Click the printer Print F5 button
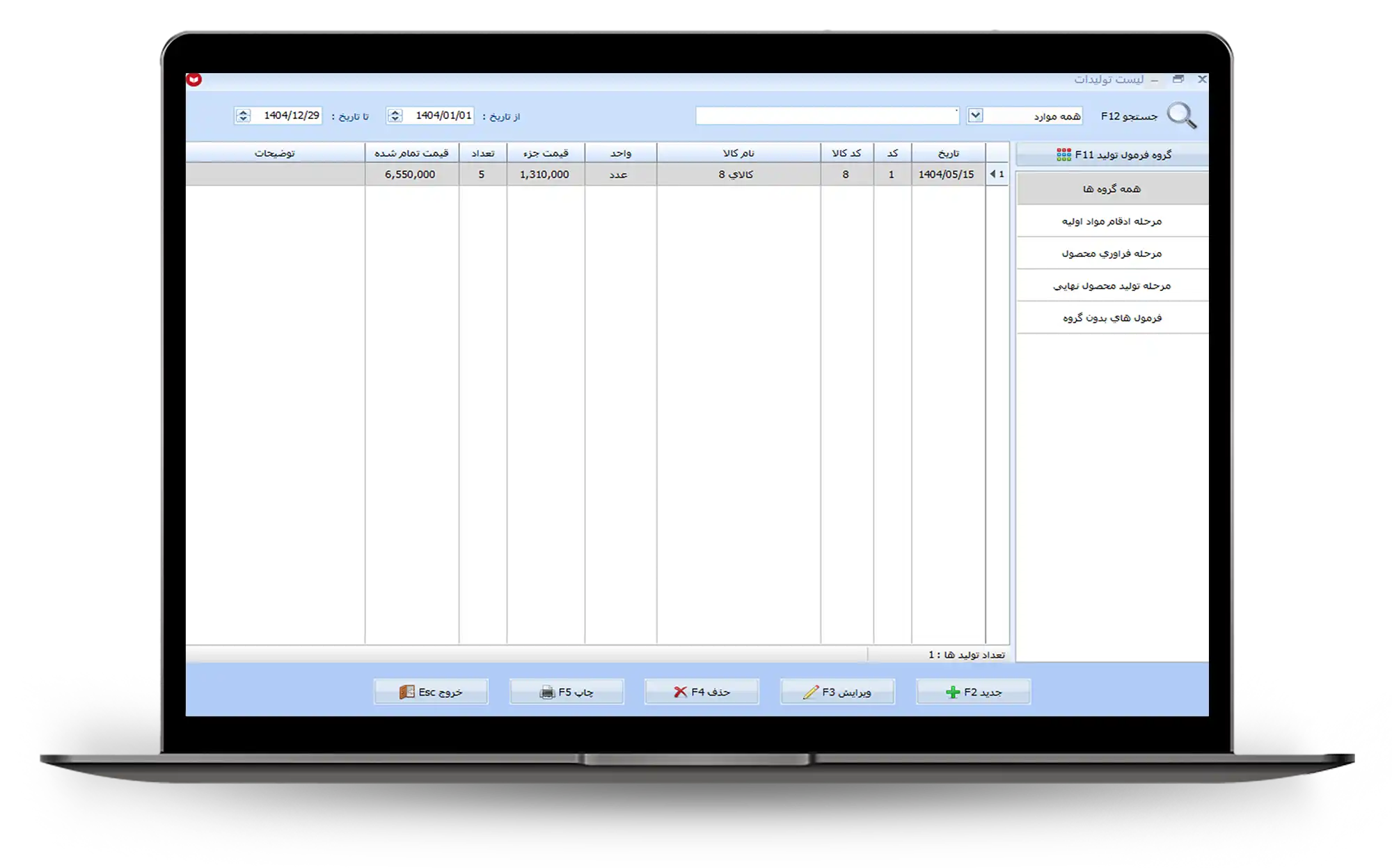The width and height of the screenshot is (1392, 868). (x=567, y=692)
